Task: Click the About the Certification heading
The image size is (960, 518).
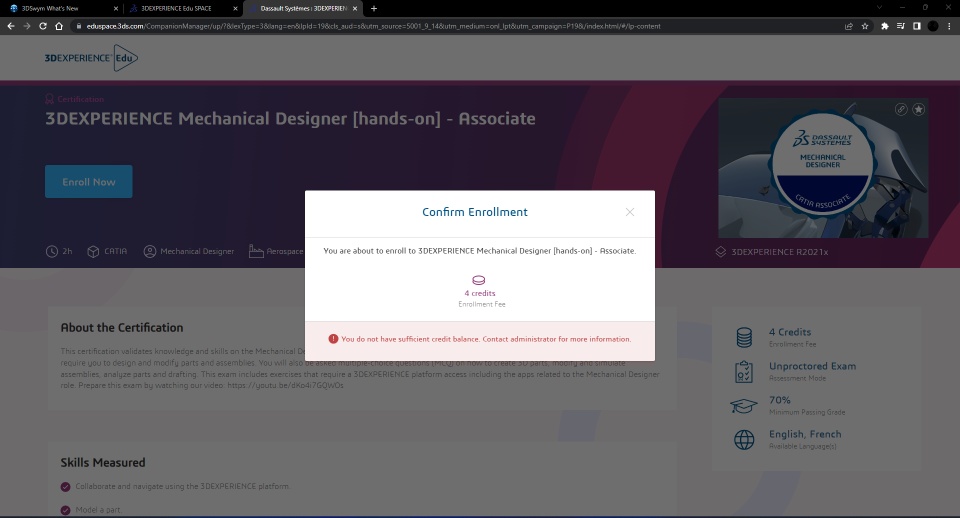Action: point(122,328)
